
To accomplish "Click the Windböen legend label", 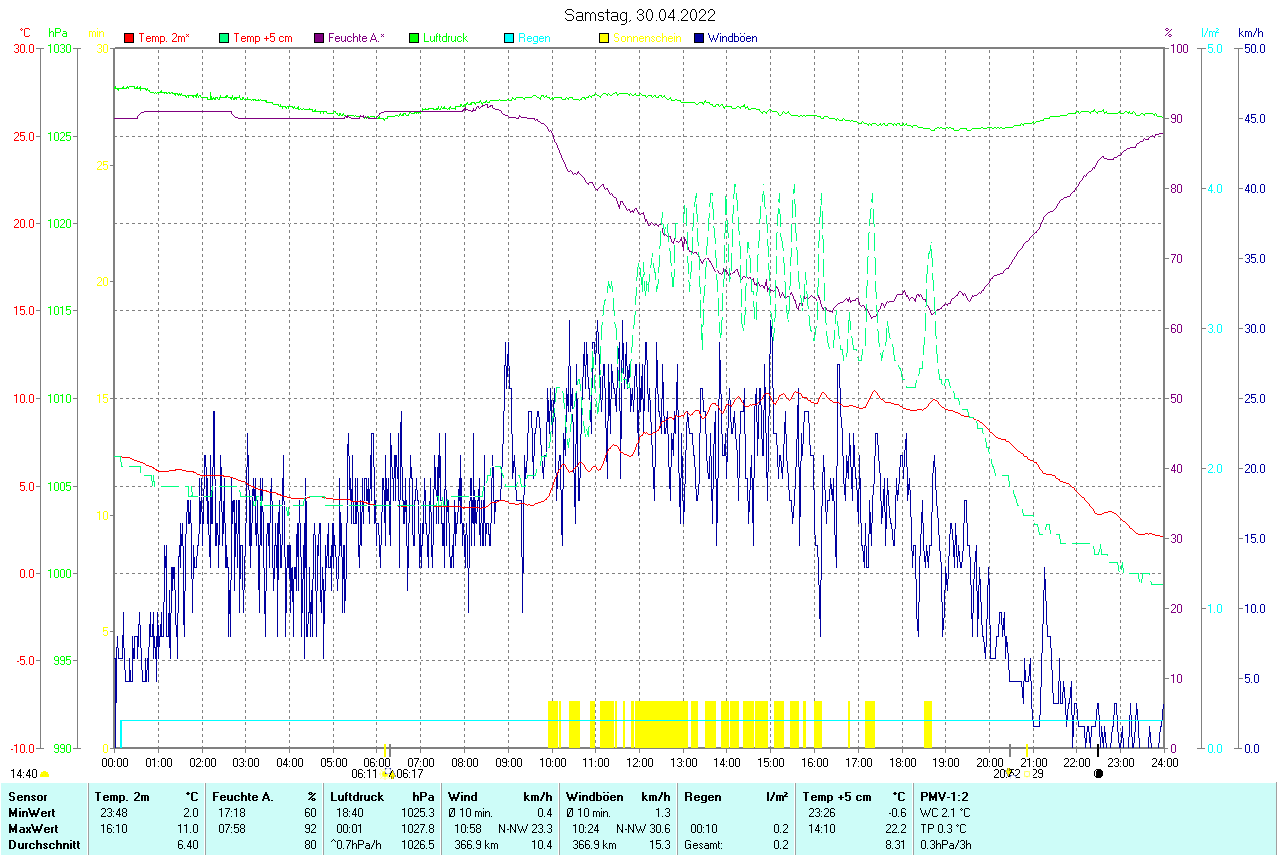I will coord(732,38).
